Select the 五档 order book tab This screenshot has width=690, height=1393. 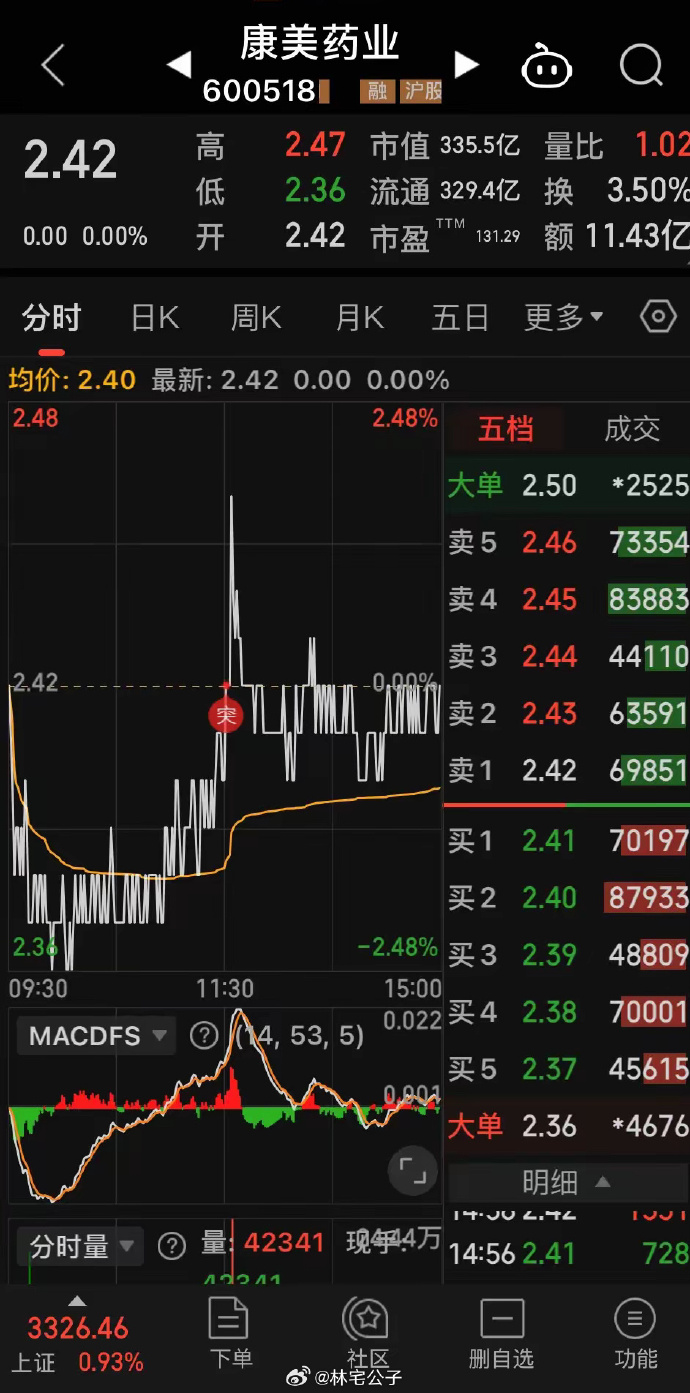(x=505, y=429)
